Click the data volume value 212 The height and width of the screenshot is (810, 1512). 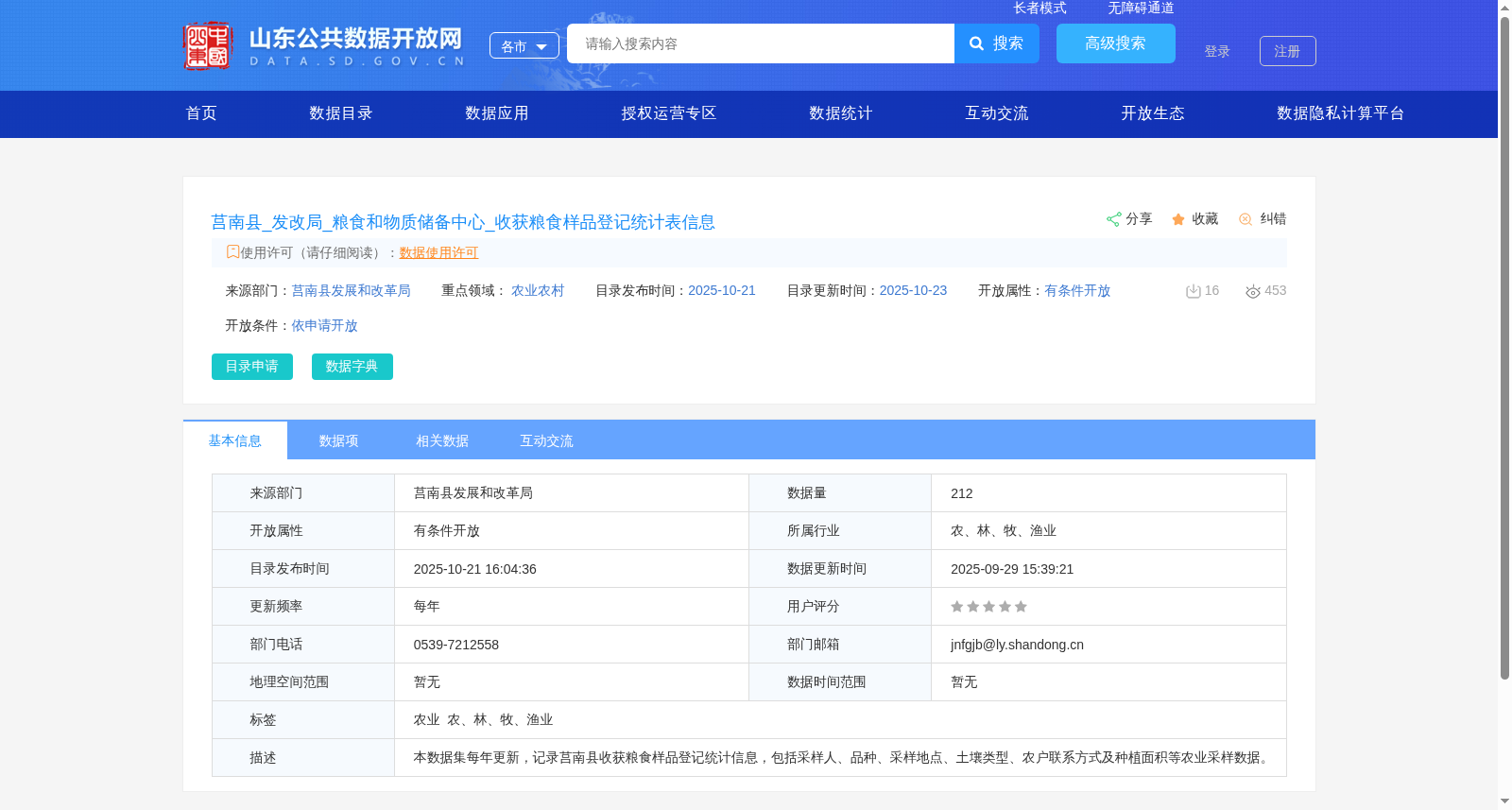(x=962, y=493)
